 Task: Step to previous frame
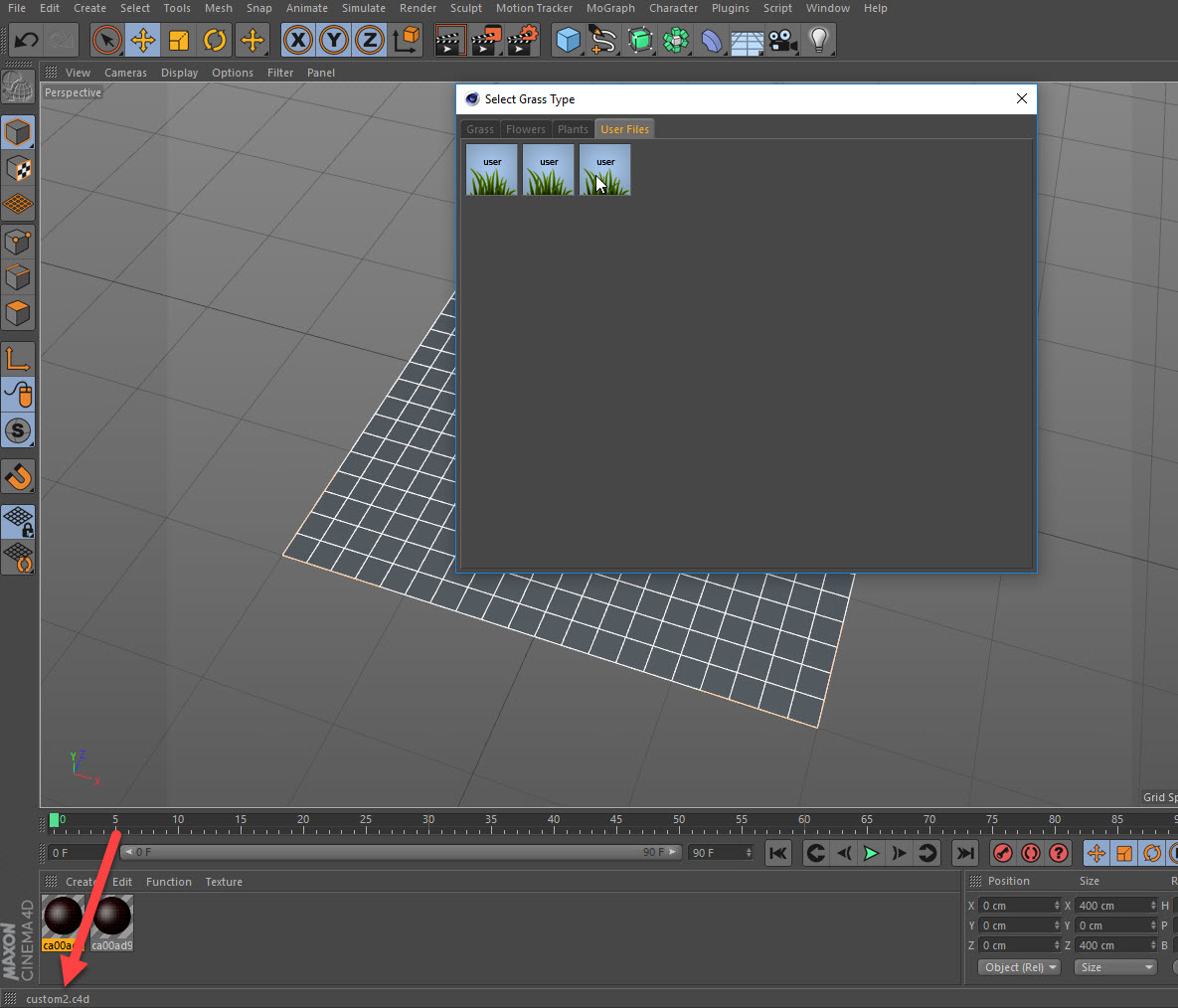tap(844, 853)
